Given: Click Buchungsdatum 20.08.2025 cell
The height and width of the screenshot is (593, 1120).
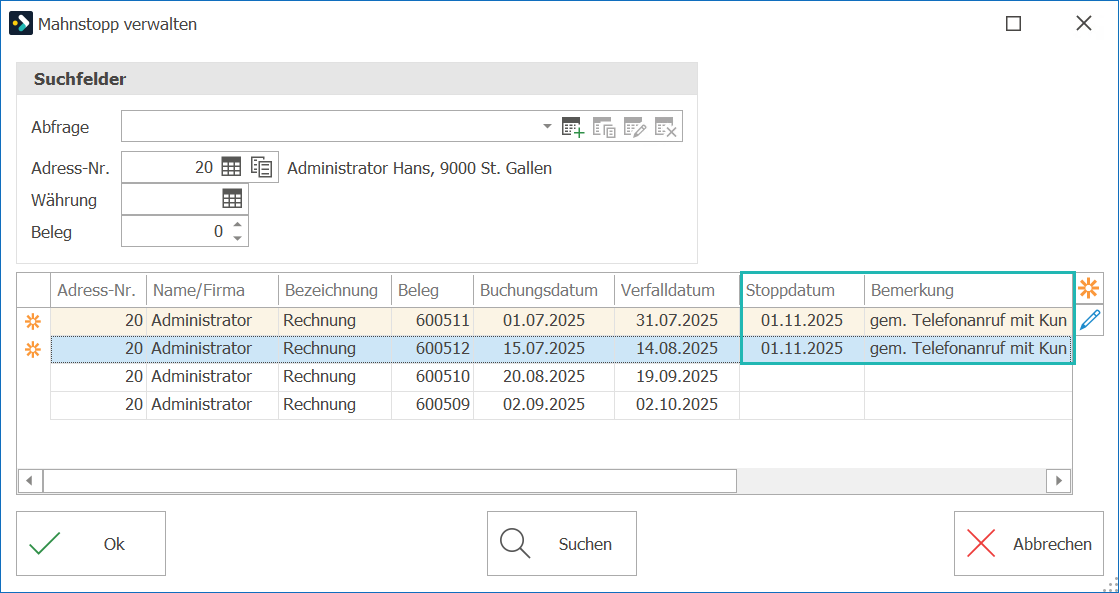Looking at the screenshot, I should pyautogui.click(x=544, y=377).
